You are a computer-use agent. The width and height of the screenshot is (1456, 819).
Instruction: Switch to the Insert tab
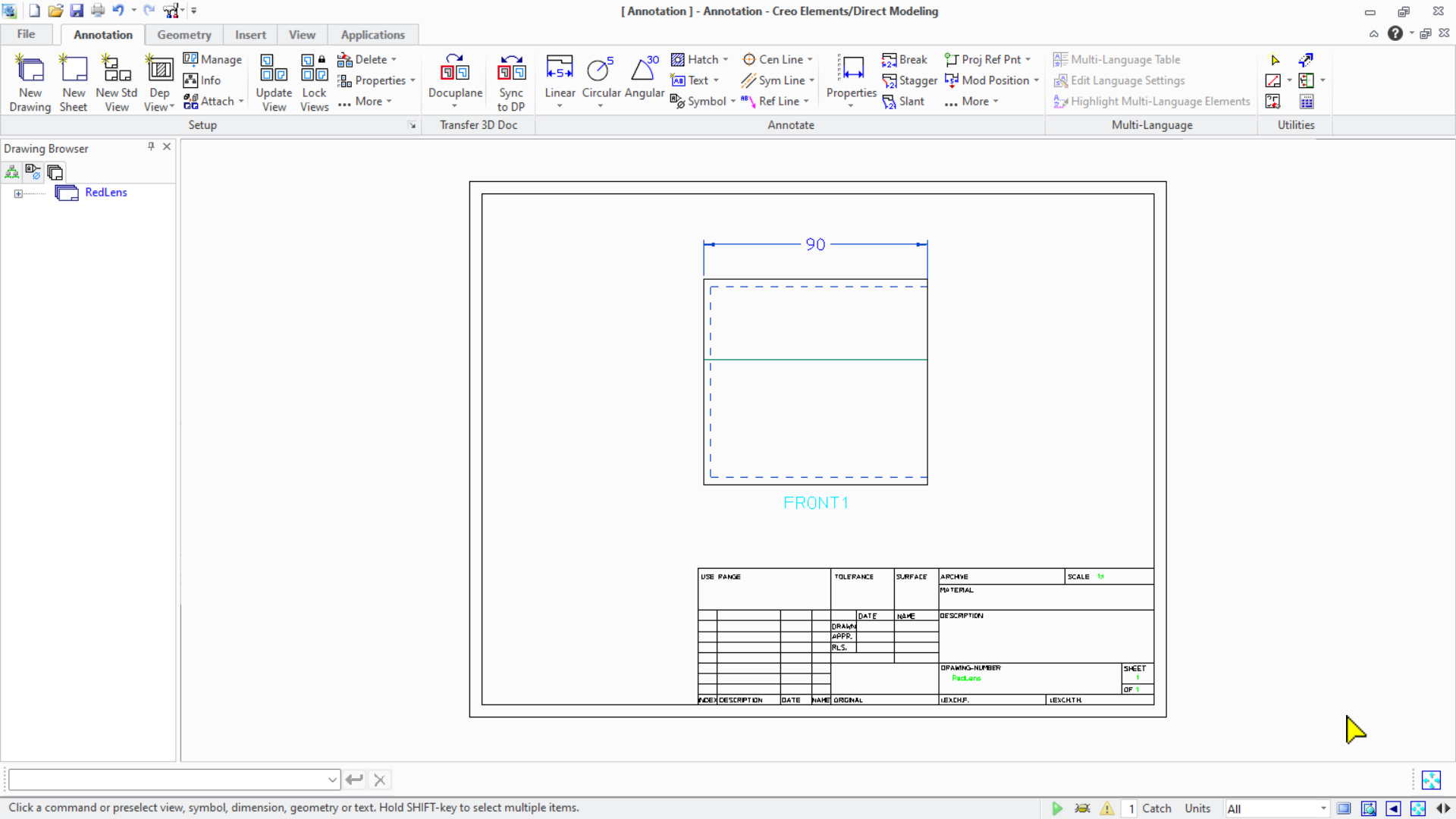pos(250,35)
